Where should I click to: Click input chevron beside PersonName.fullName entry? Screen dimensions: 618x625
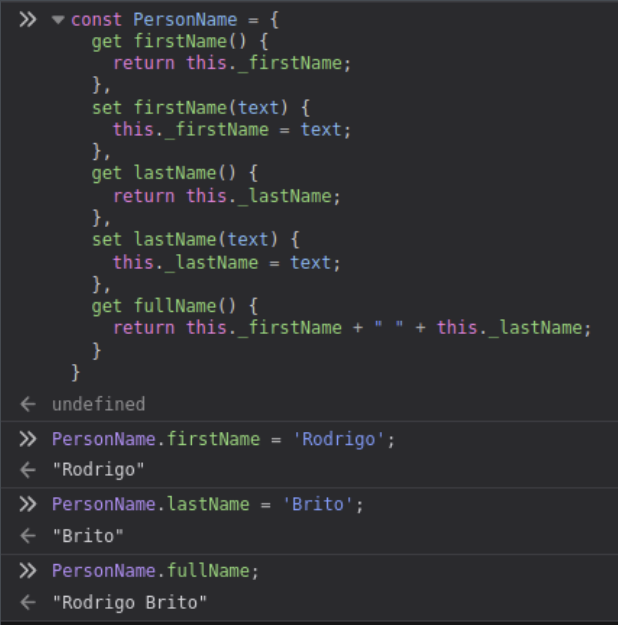point(28,571)
